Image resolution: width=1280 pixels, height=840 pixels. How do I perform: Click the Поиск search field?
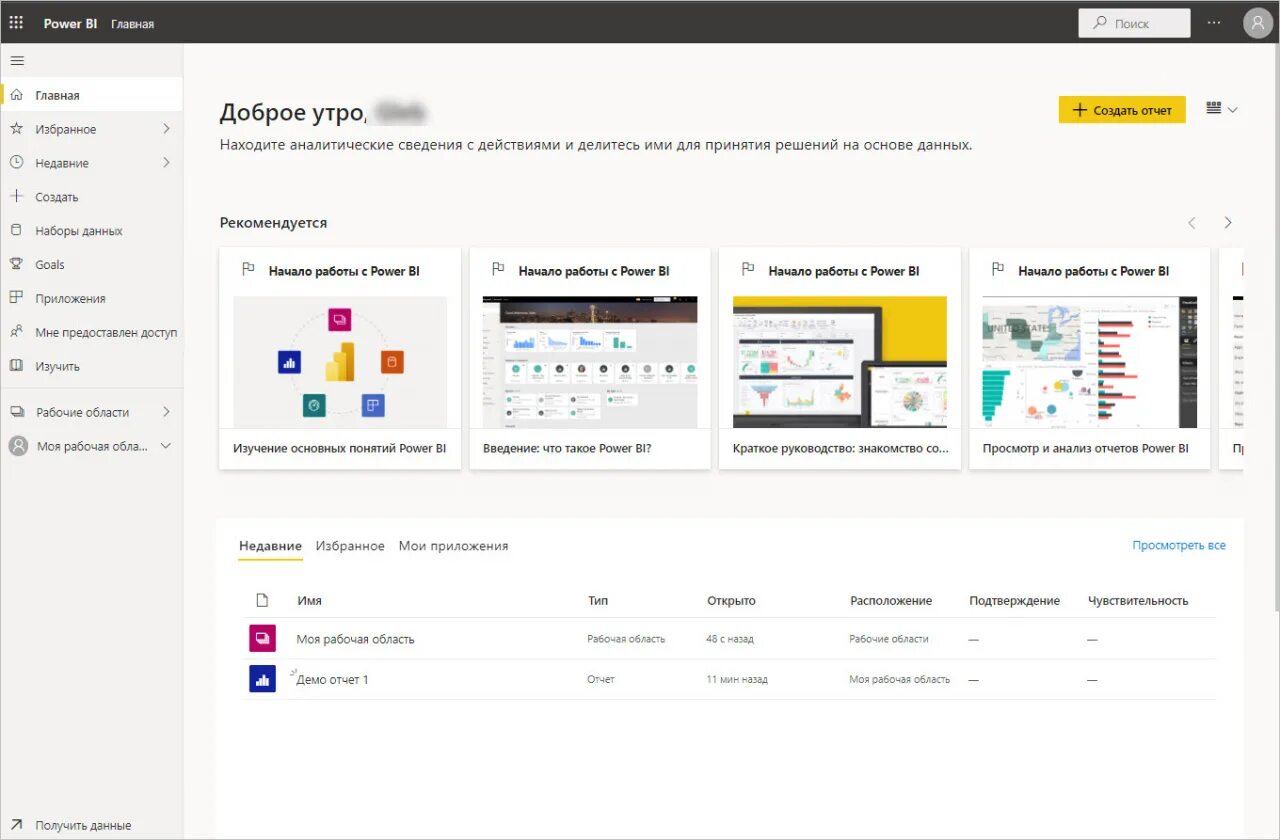point(1134,23)
